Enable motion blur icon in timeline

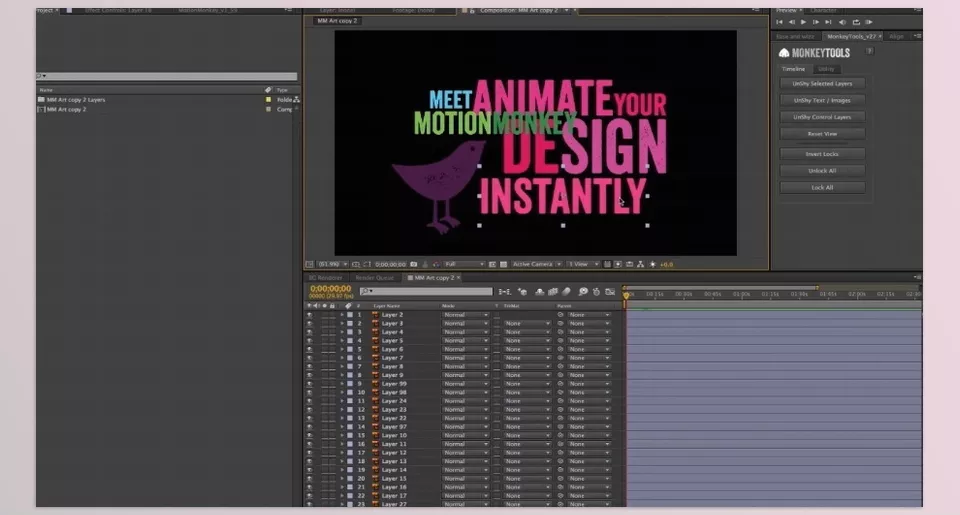[566, 292]
